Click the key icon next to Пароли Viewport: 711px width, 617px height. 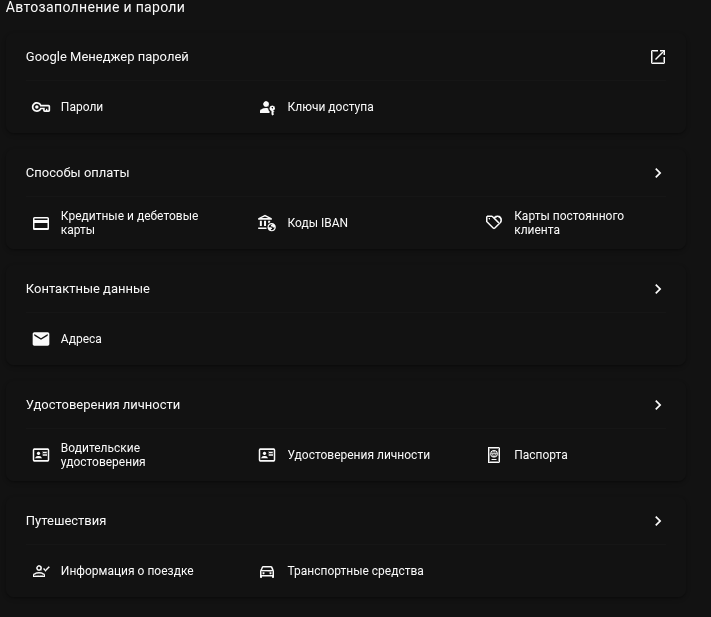(41, 107)
